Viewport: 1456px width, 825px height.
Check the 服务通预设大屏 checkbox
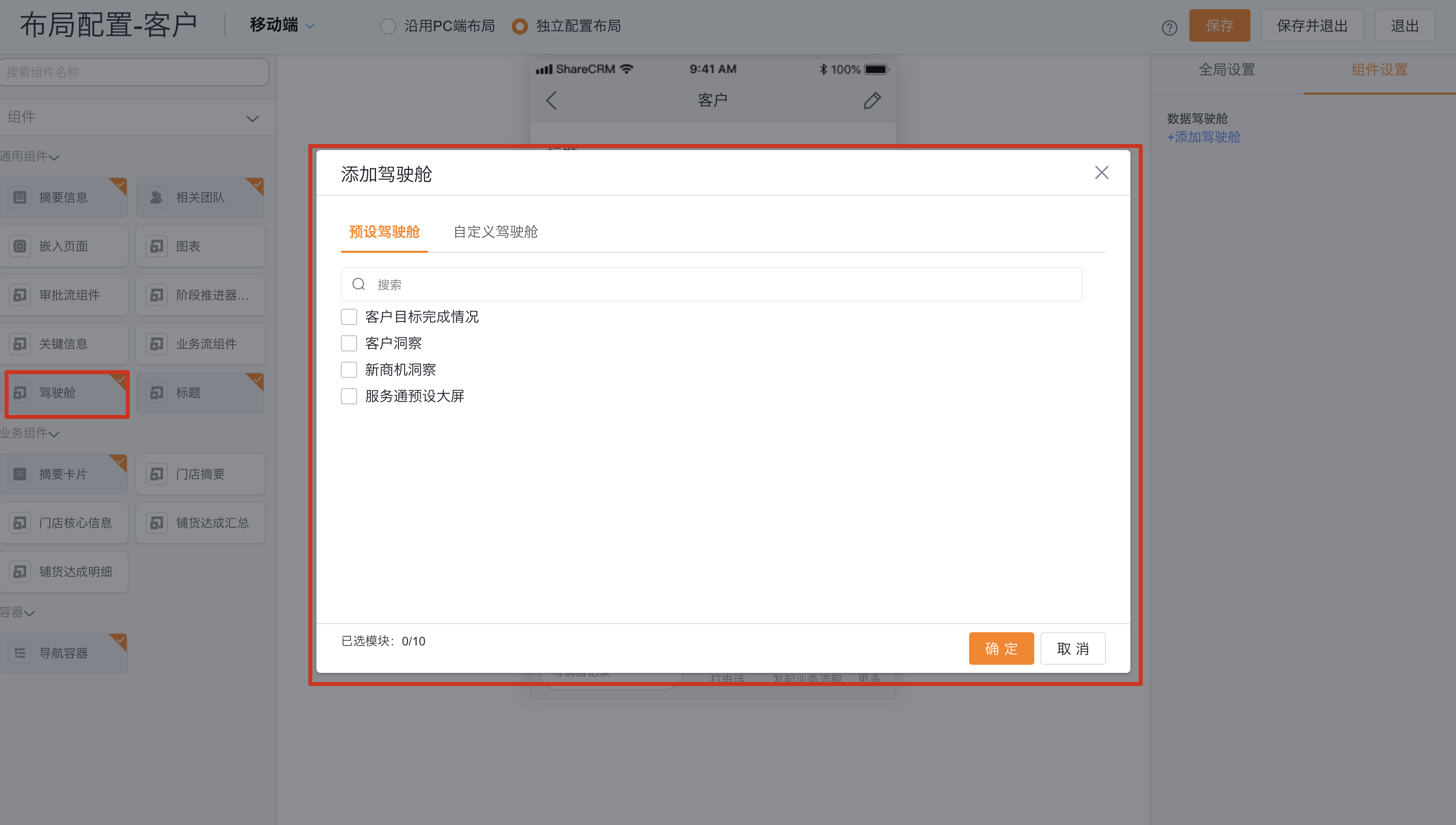[x=348, y=396]
